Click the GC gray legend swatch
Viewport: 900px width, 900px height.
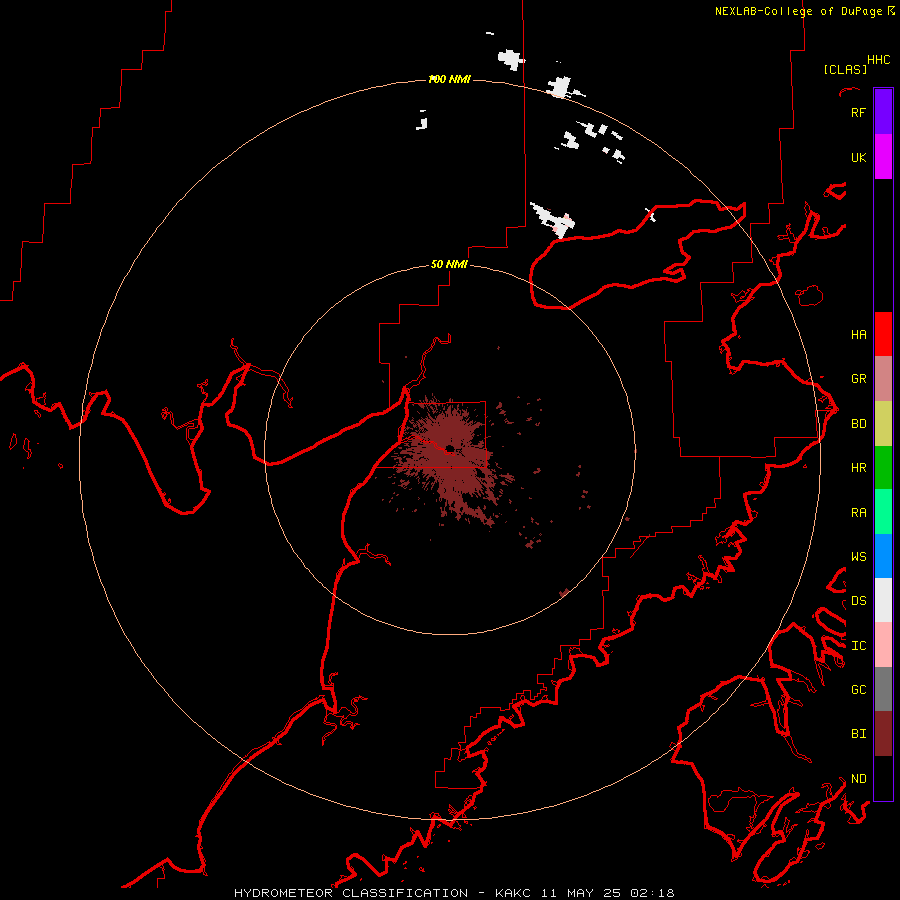pos(883,689)
